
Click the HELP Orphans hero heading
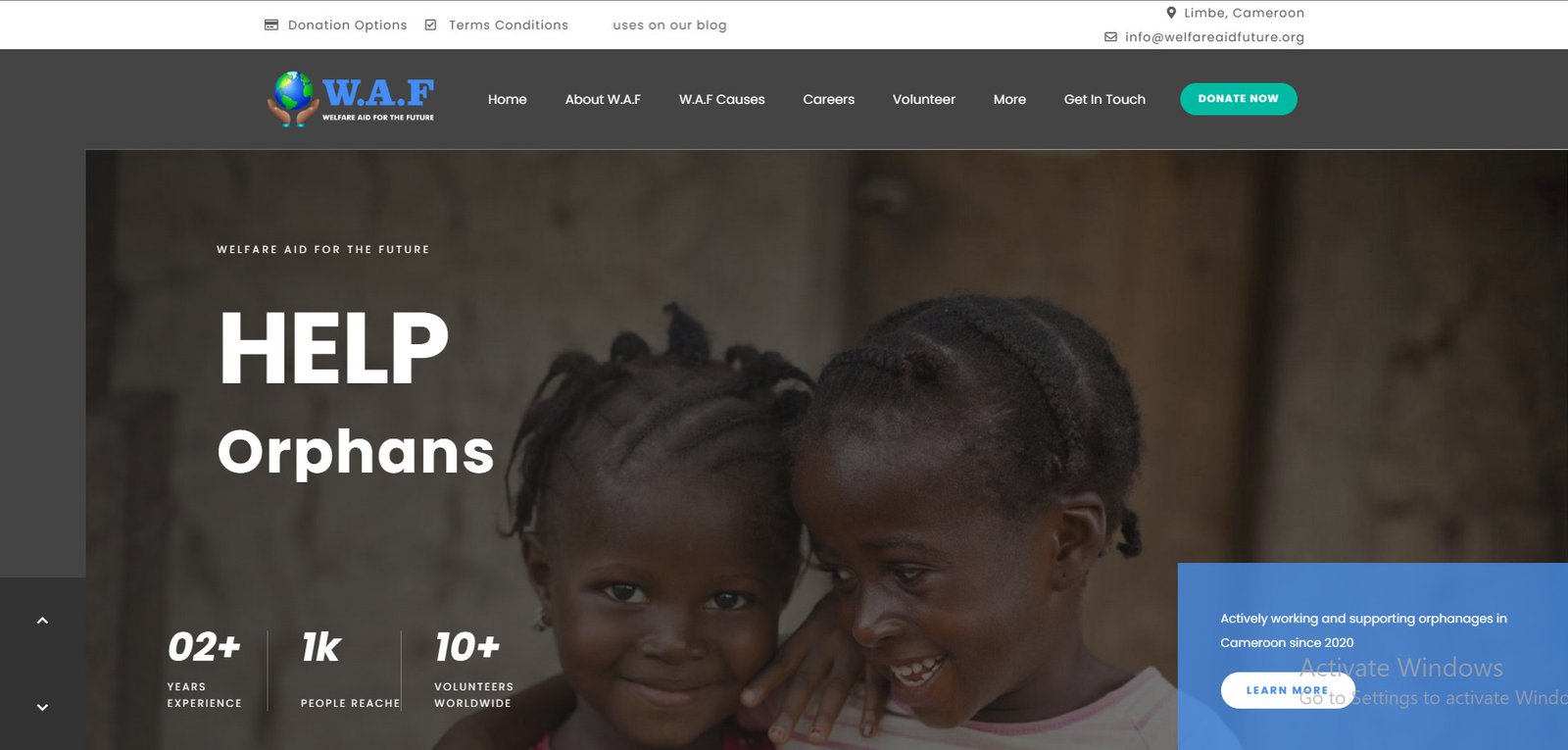(356, 392)
